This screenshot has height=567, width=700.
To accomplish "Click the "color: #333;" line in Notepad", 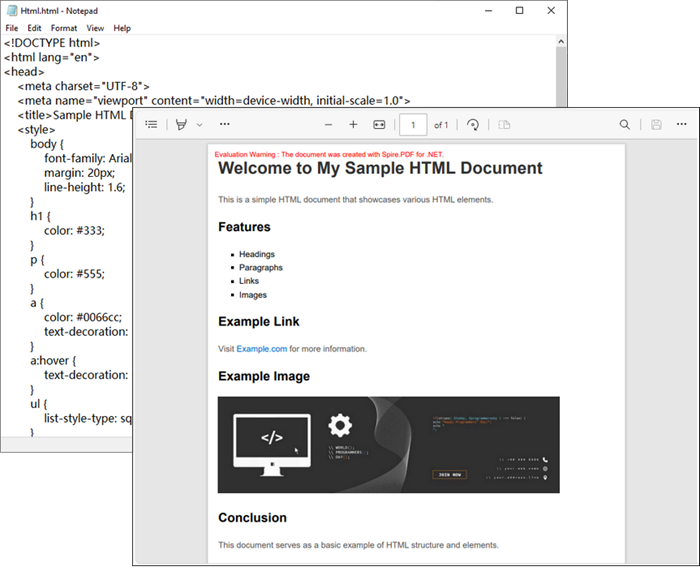I will 74,231.
